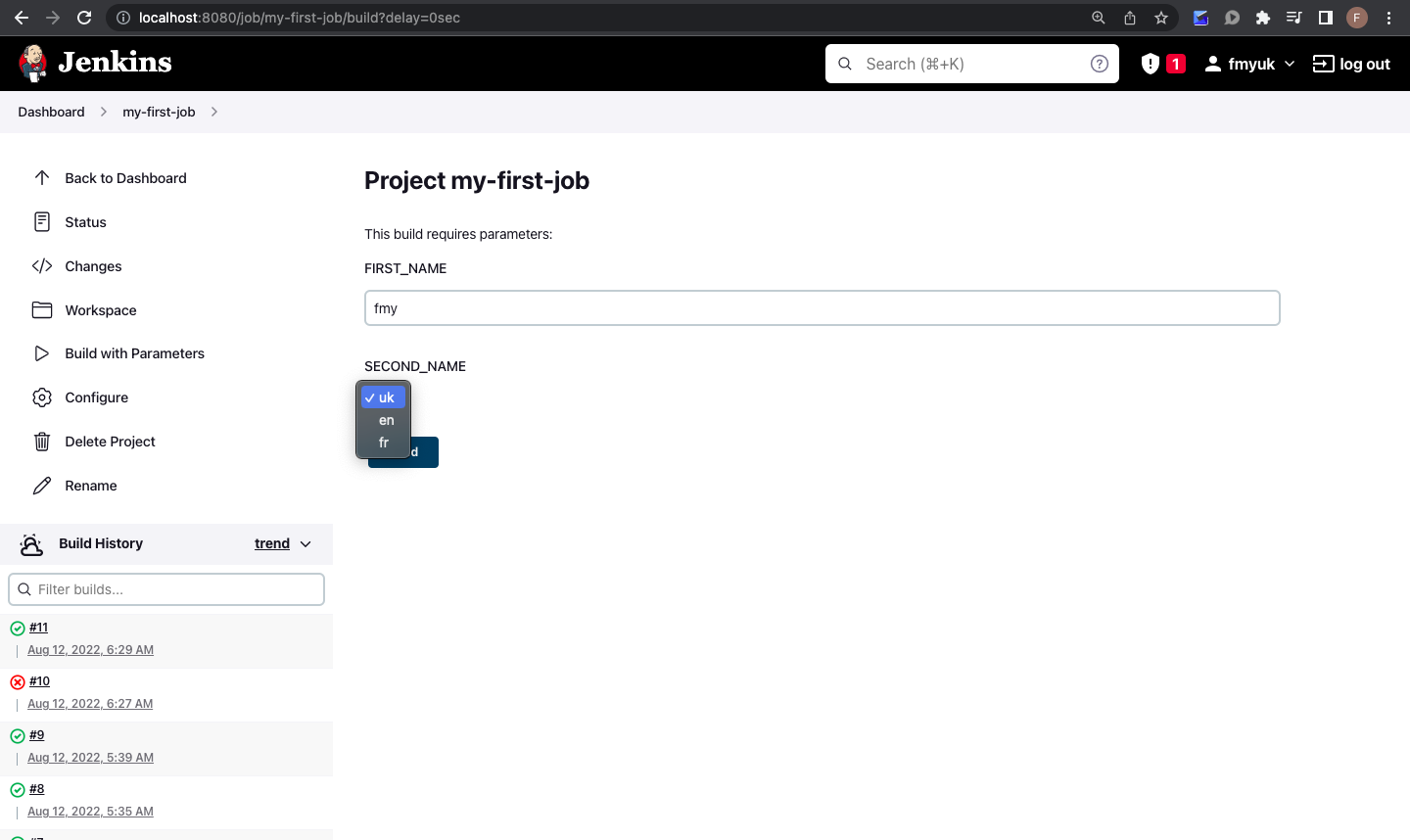Click the browser share icon
This screenshot has width=1410, height=840.
click(x=1130, y=18)
